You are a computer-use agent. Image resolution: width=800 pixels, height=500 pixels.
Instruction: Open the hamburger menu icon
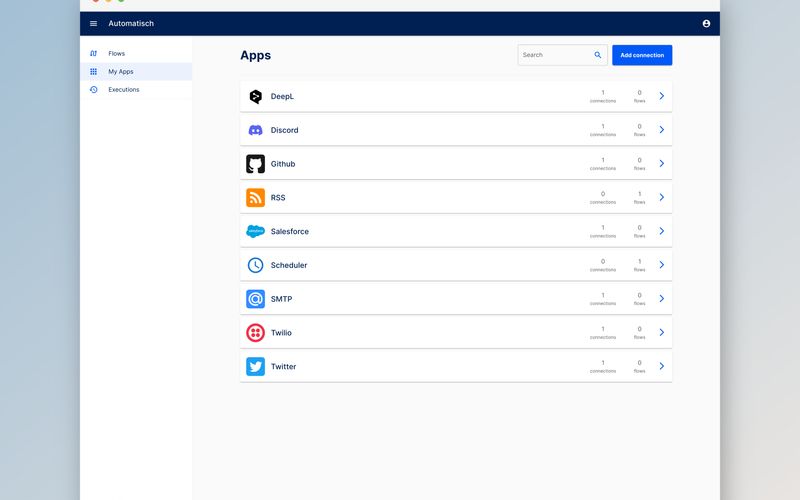(93, 23)
